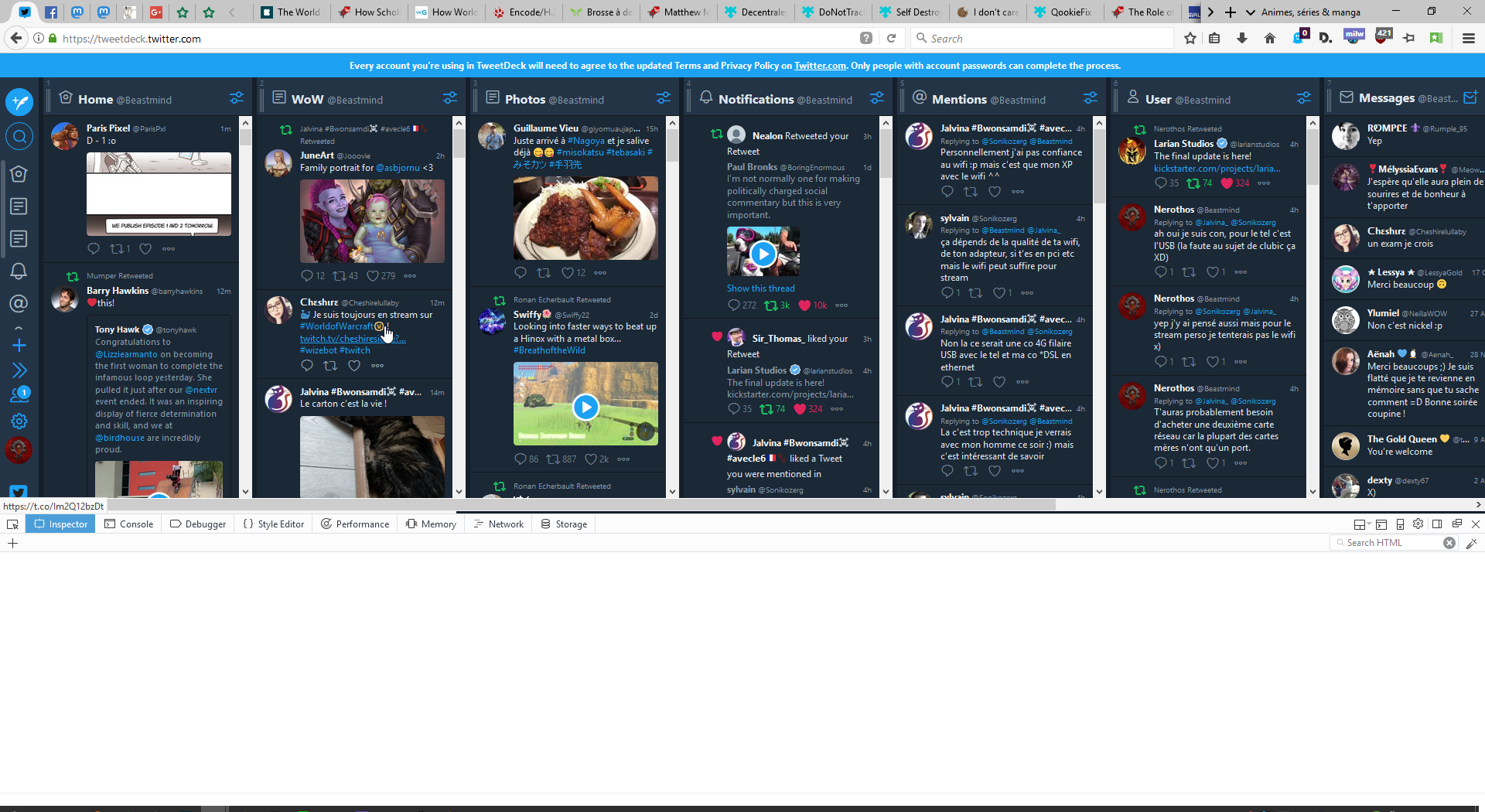The image size is (1485, 812).
Task: Switch to the Debugger devtools tab
Action: click(x=198, y=524)
